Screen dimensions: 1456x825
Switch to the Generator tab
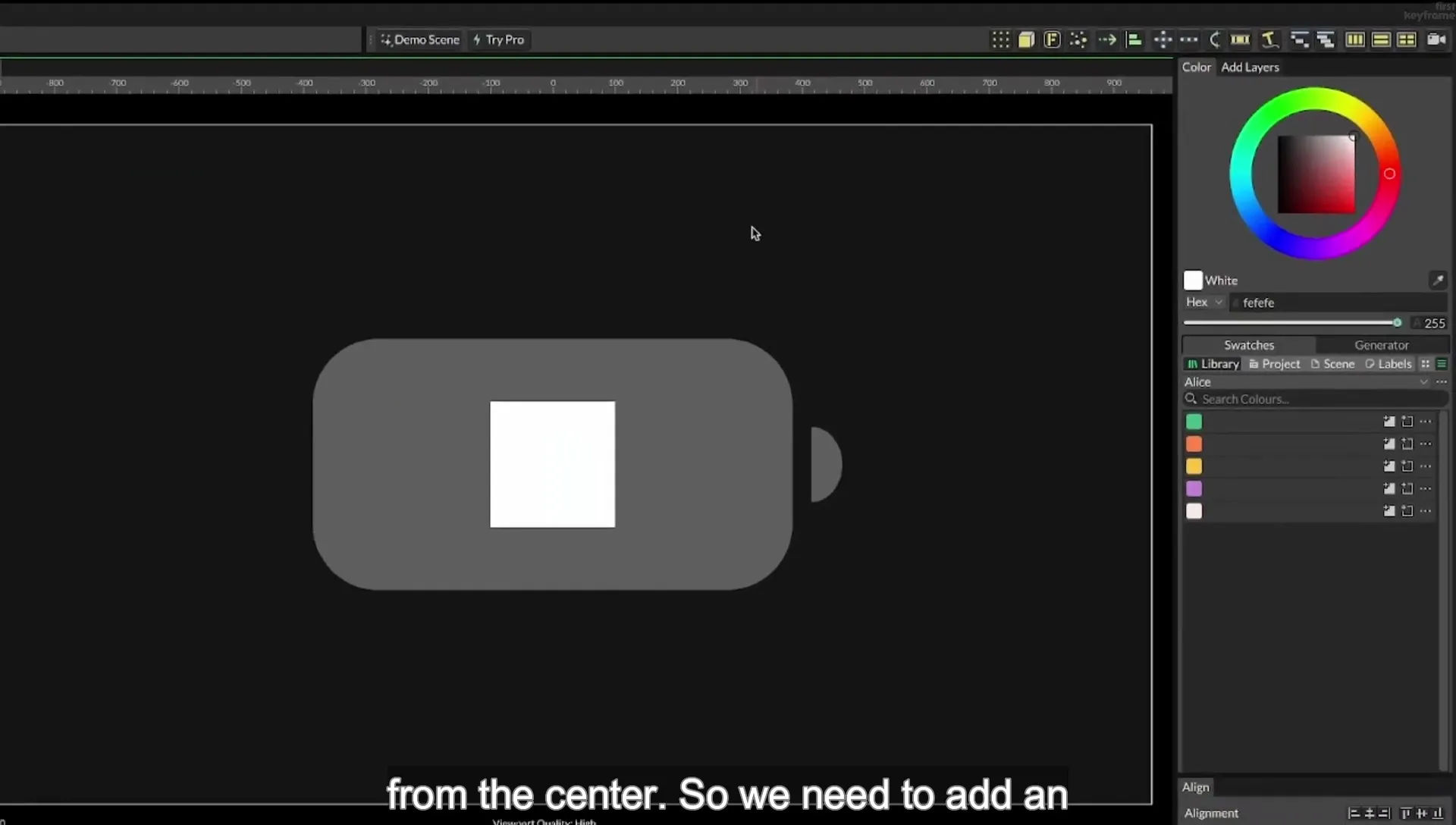point(1382,346)
